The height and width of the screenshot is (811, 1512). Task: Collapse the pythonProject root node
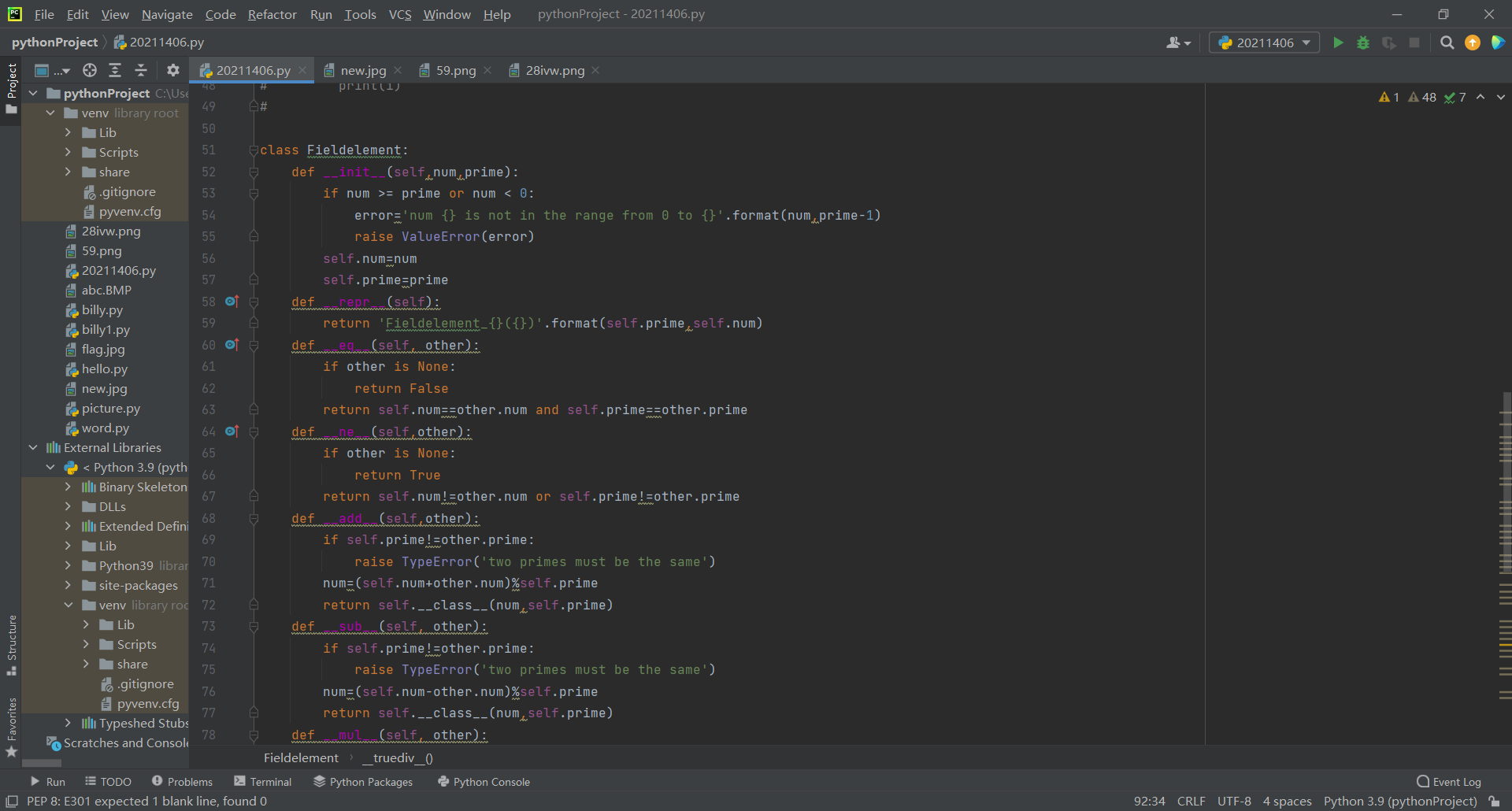pyautogui.click(x=33, y=93)
